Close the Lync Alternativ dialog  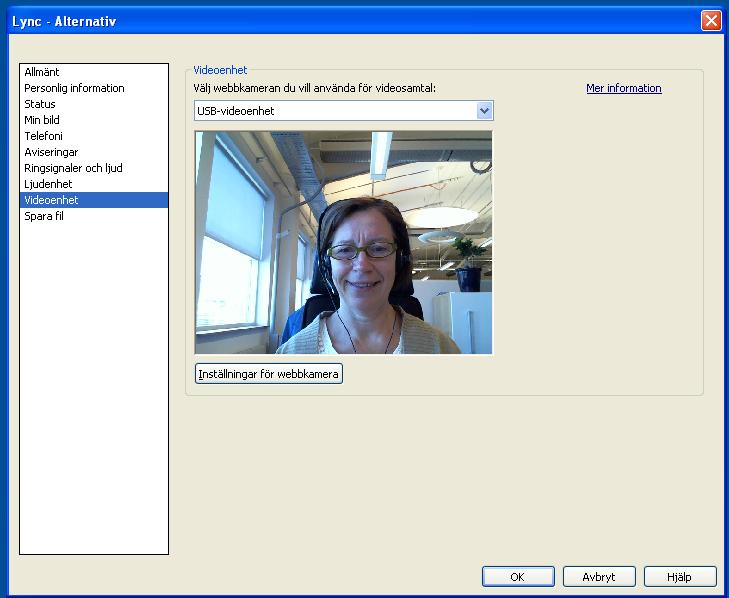[711, 21]
